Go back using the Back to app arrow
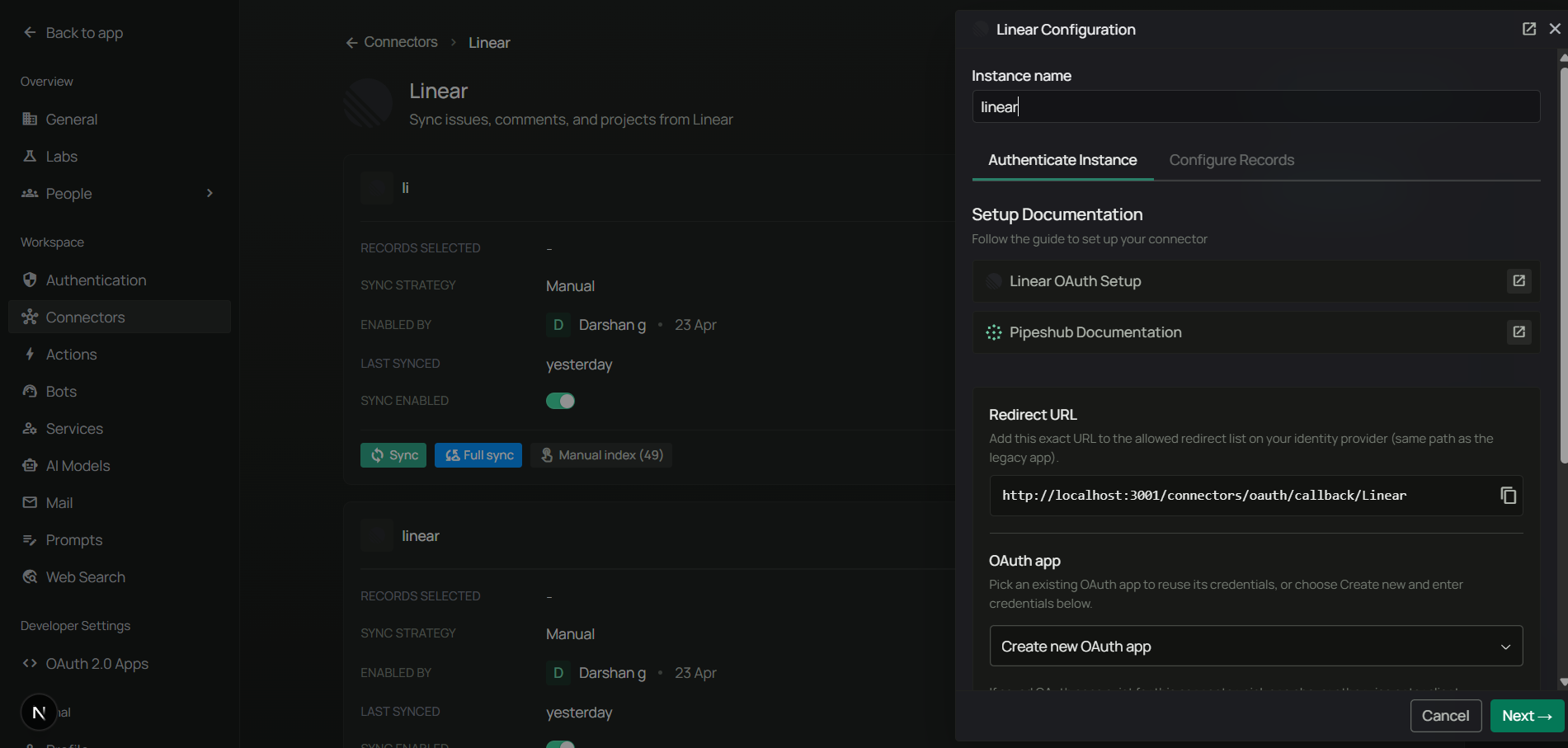1568x748 pixels. tap(30, 32)
